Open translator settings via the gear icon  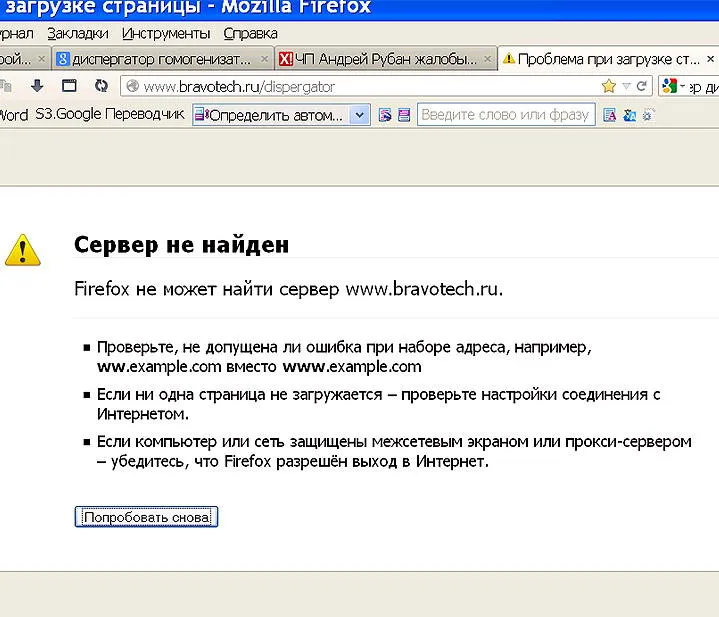(647, 115)
